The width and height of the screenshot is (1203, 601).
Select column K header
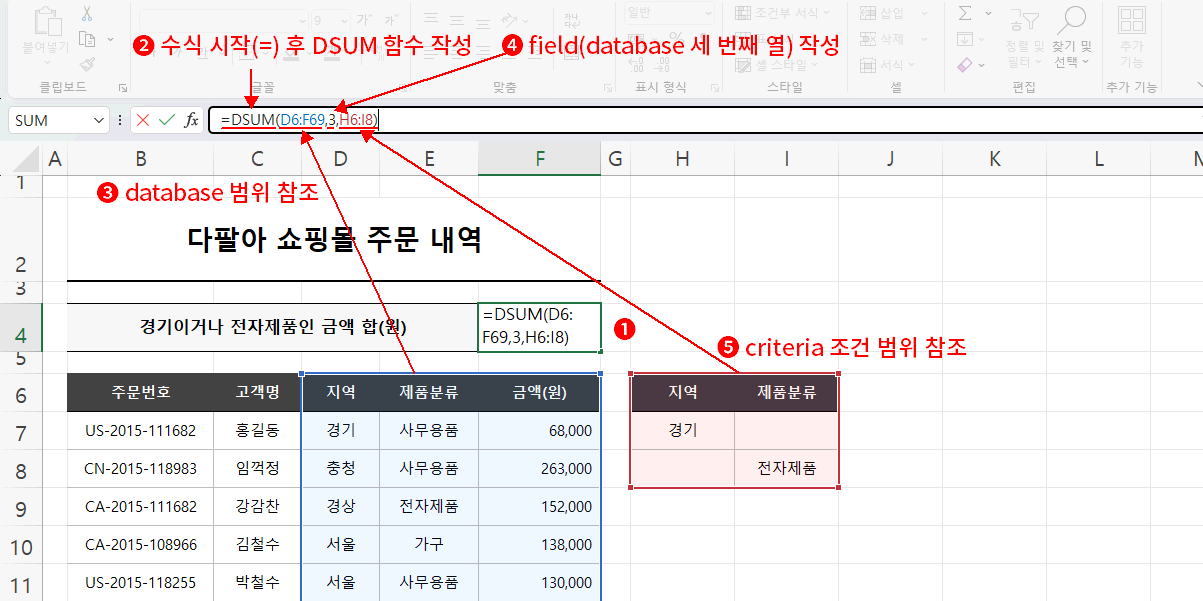[x=993, y=158]
